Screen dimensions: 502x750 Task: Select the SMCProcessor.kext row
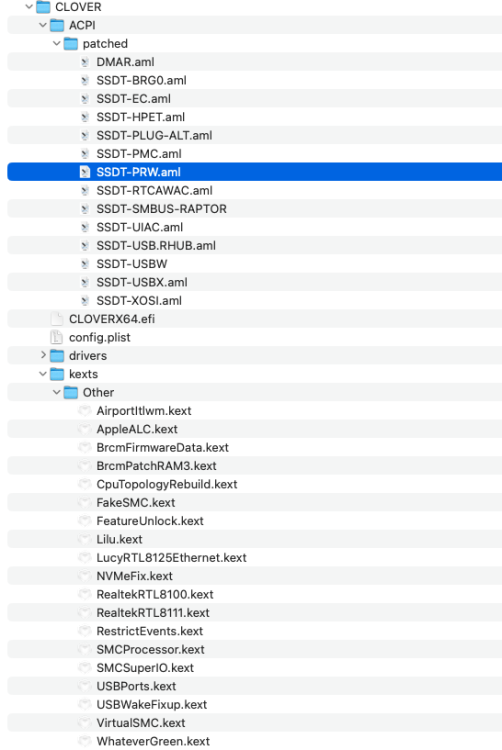pyautogui.click(x=254, y=649)
